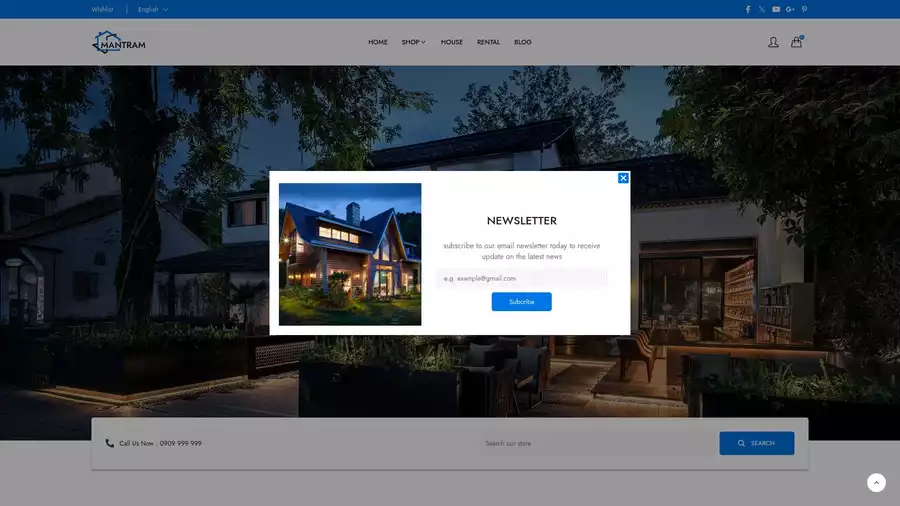The image size is (900, 506).
Task: Click the phone icon beside Call Us Now
Action: (x=110, y=443)
